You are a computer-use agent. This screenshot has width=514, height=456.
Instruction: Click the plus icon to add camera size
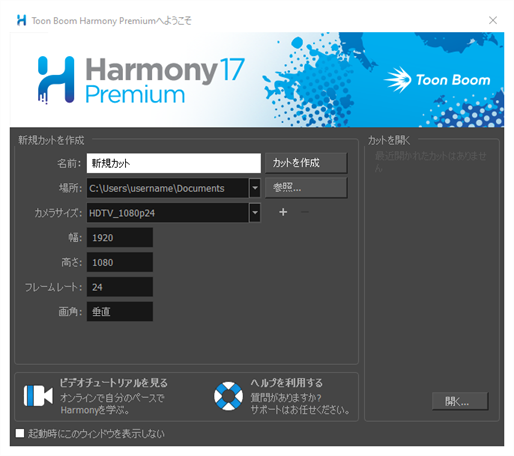pos(283,212)
